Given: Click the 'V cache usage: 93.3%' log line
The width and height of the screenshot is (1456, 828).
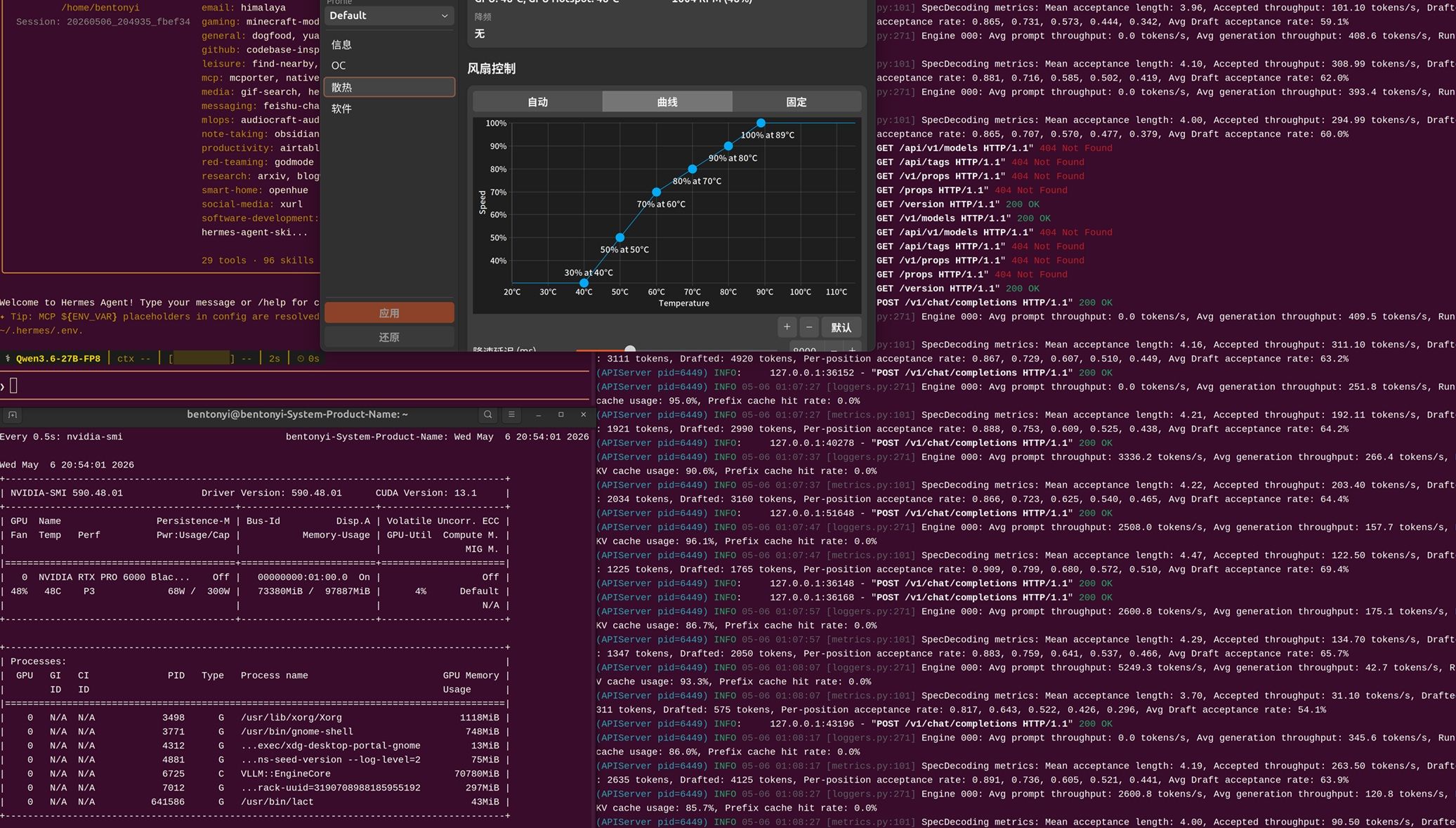Looking at the screenshot, I should (x=733, y=682).
